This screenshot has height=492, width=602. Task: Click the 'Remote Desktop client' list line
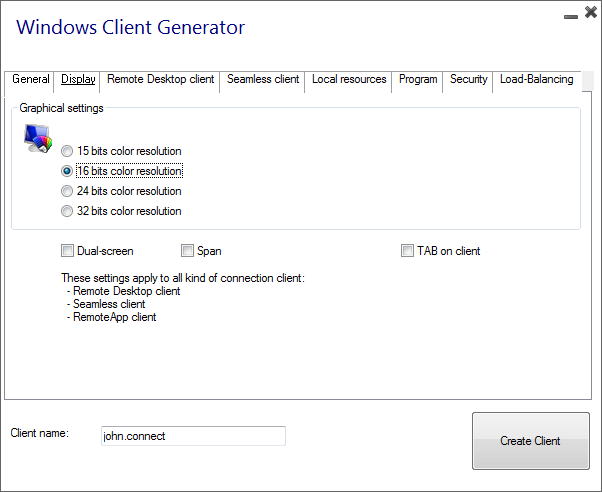123,291
